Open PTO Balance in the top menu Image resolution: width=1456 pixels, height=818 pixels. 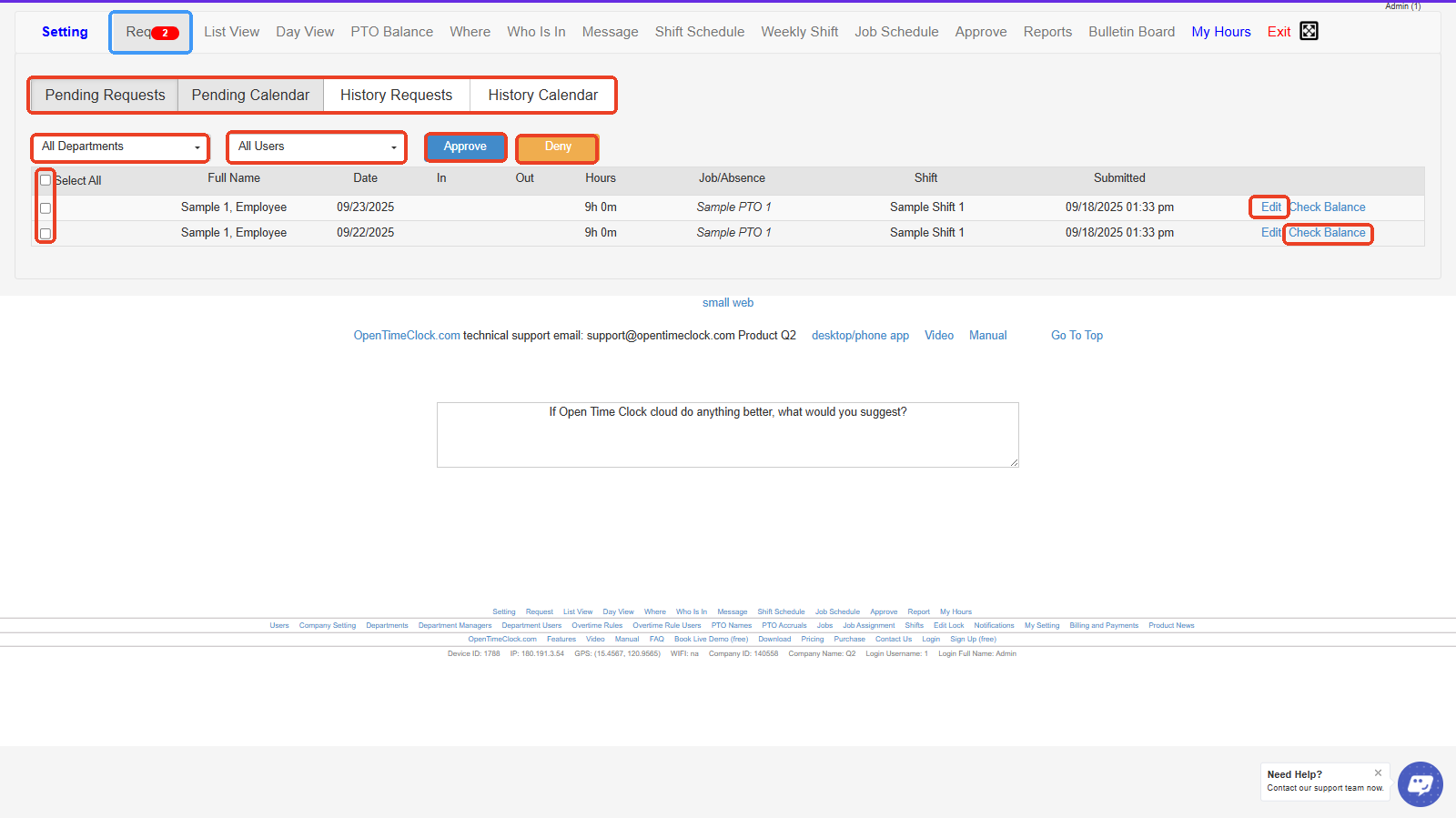tap(391, 32)
